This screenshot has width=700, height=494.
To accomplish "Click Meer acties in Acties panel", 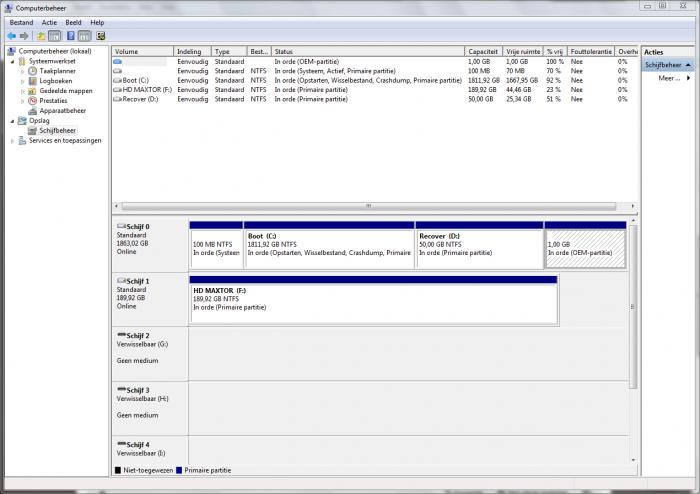I will (669, 77).
